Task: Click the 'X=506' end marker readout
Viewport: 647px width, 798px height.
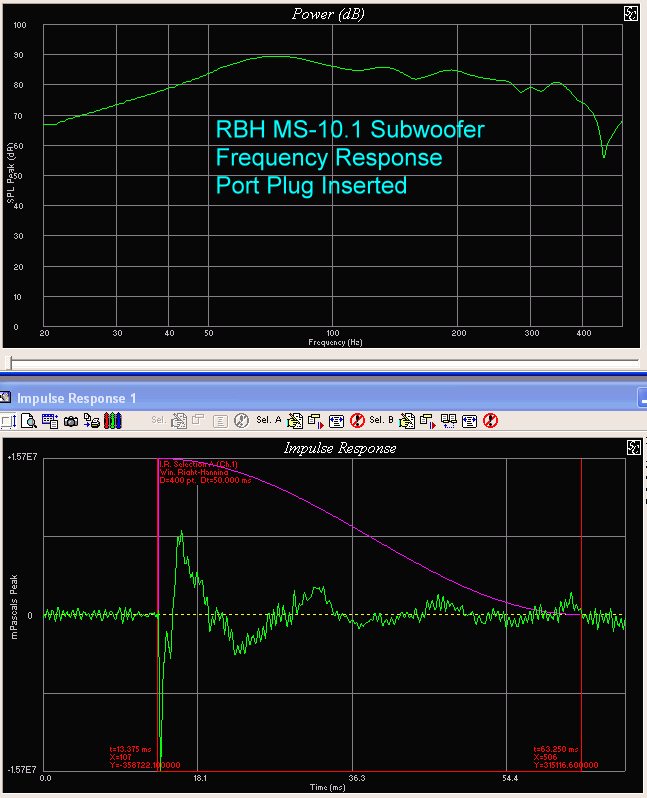Action: 545,757
